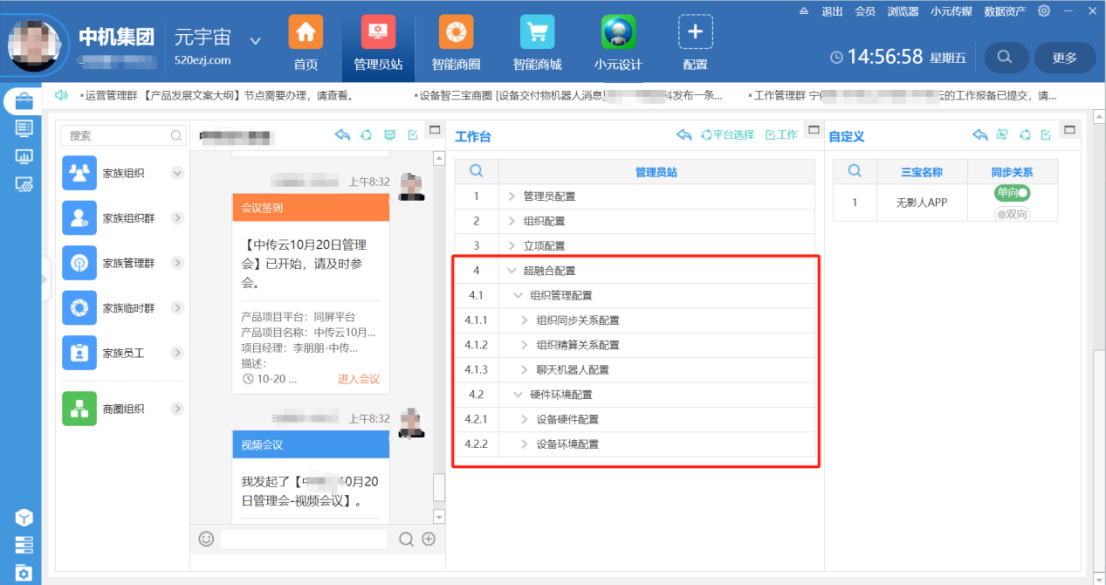This screenshot has width=1106, height=585.
Task: Open 数据资产 in the top bar
Action: (1004, 11)
